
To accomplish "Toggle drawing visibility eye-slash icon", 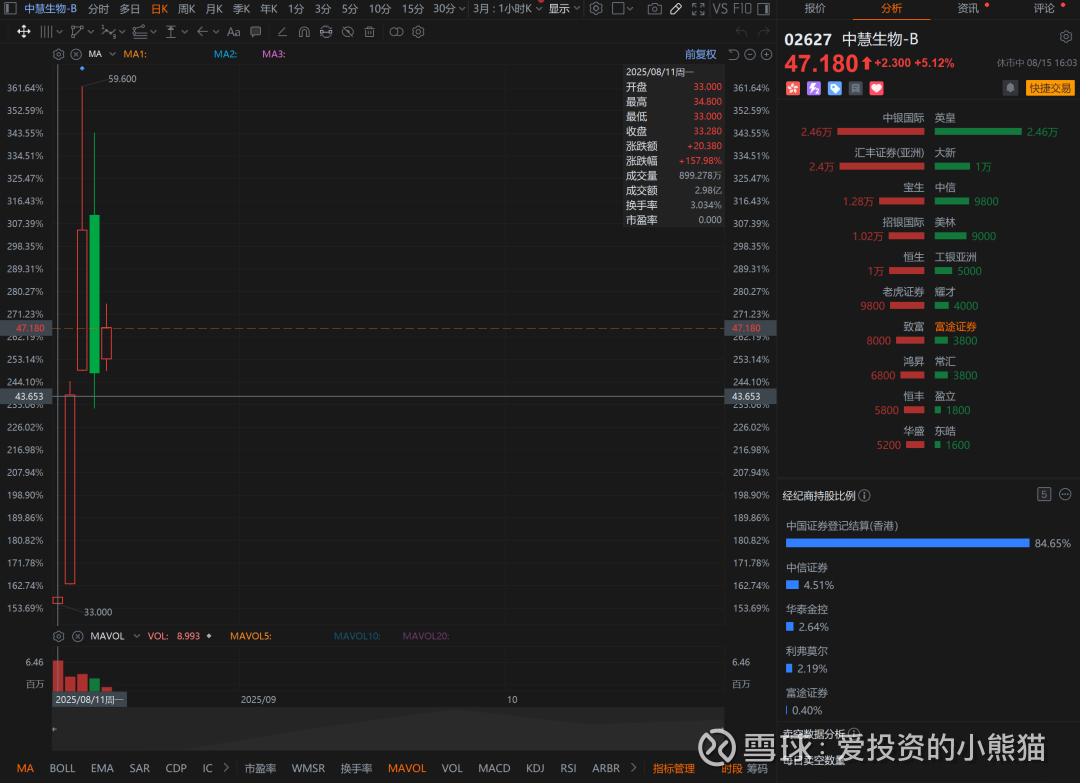I will pos(348,32).
